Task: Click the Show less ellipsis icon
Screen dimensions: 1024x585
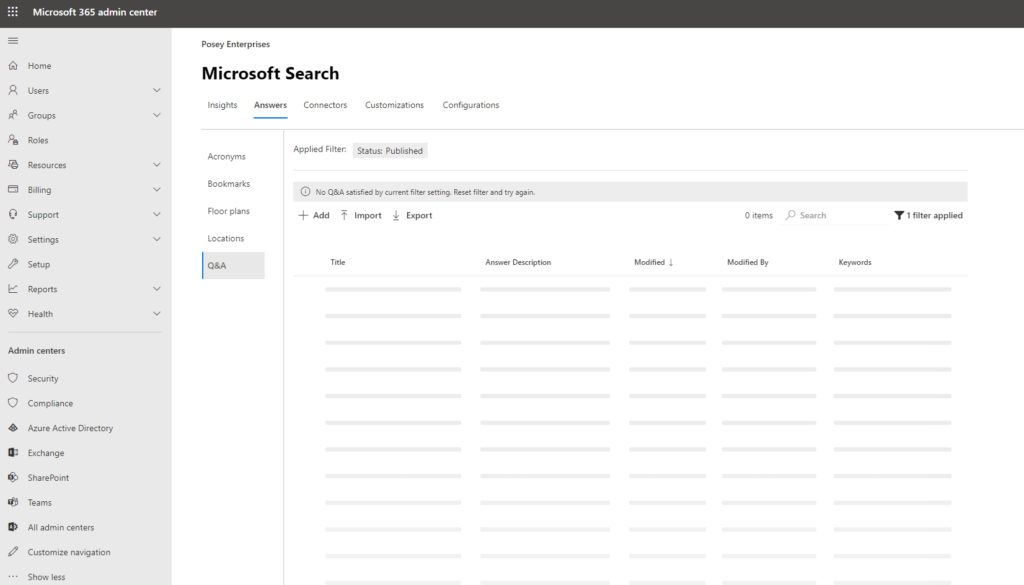Action: [13, 577]
